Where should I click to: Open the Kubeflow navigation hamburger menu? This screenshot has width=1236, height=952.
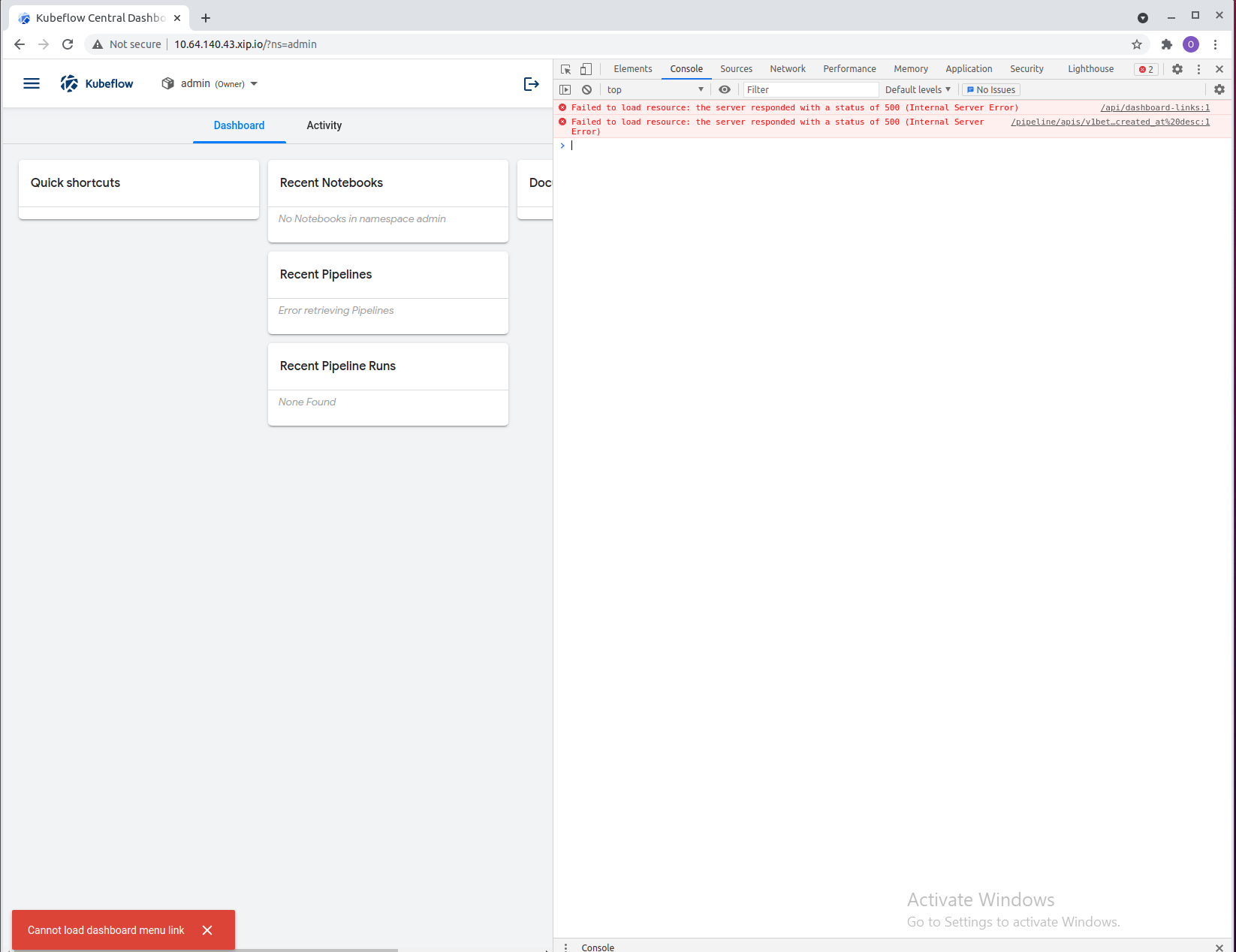31,83
